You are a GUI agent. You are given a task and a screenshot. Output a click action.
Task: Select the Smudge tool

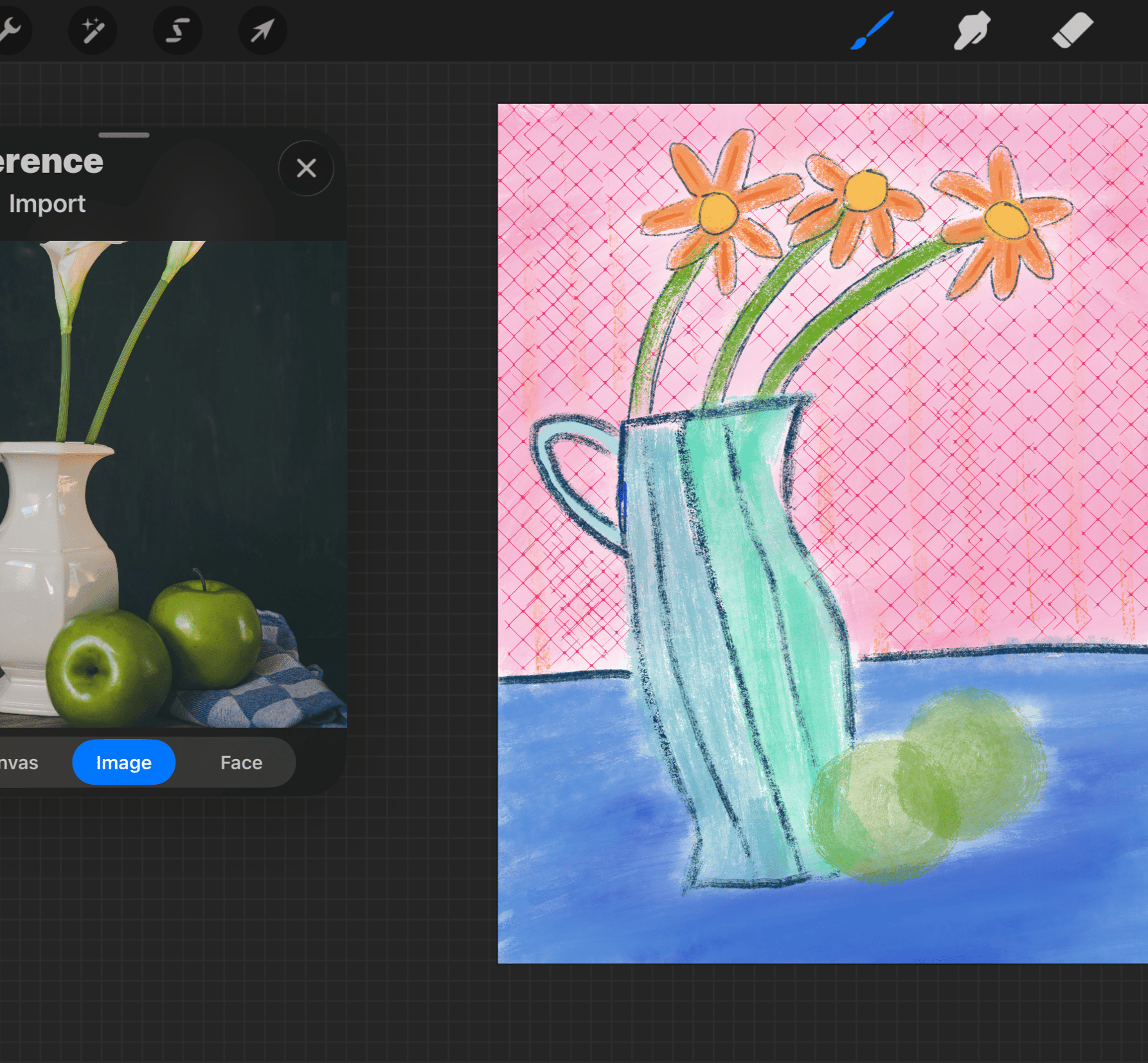(x=971, y=30)
